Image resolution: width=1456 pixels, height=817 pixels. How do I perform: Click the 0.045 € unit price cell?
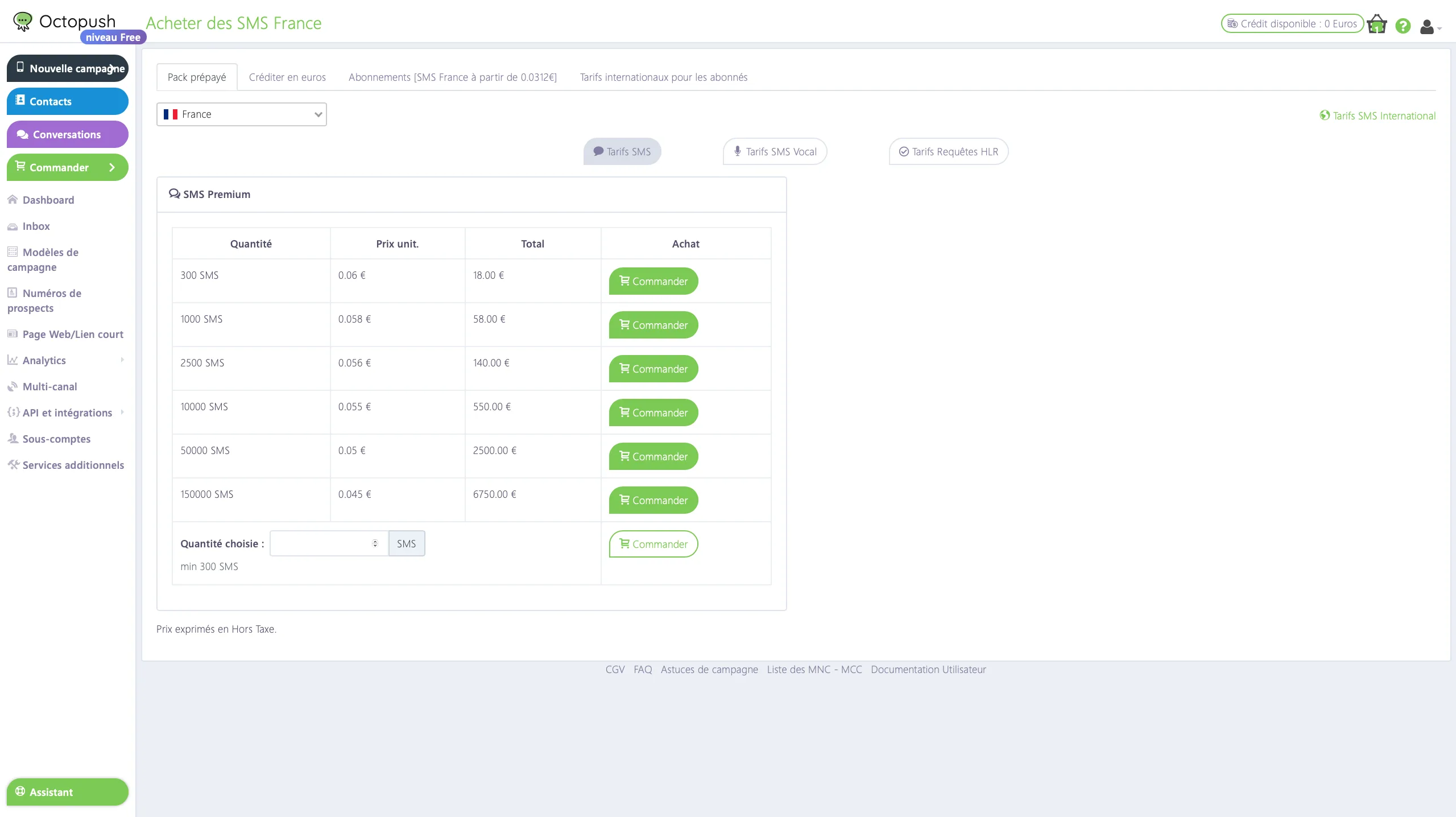(x=398, y=500)
